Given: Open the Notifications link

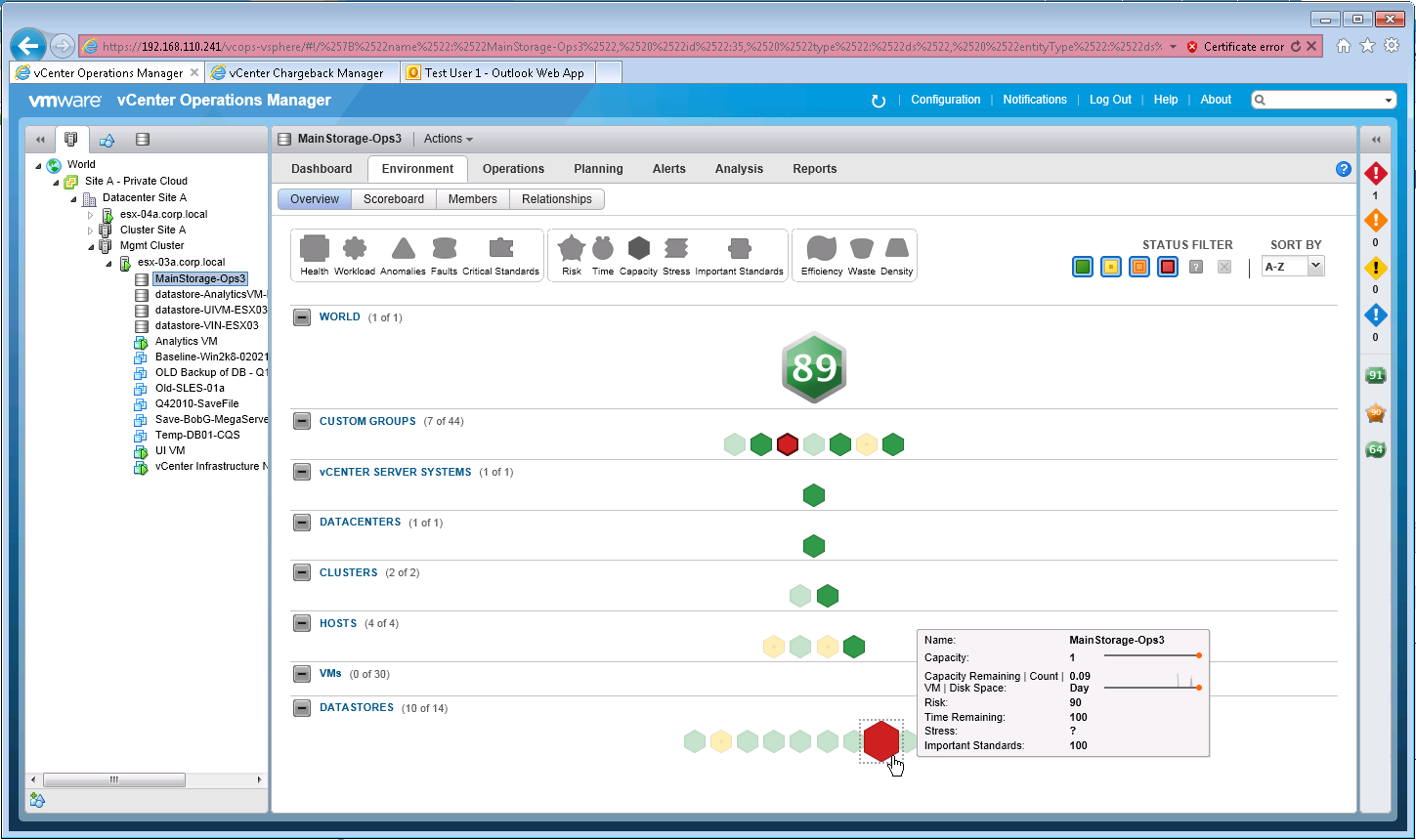Looking at the screenshot, I should [x=1035, y=100].
